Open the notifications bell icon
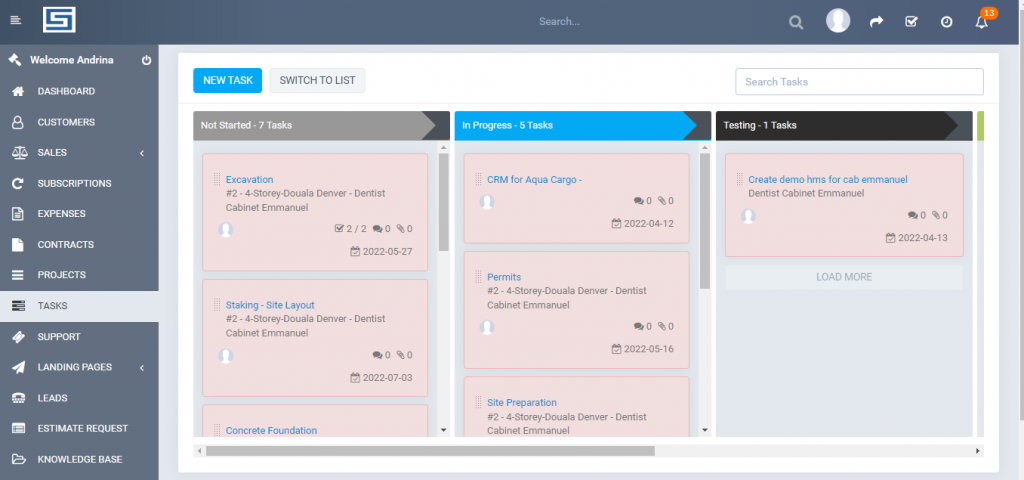The height and width of the screenshot is (480, 1024). pos(981,21)
